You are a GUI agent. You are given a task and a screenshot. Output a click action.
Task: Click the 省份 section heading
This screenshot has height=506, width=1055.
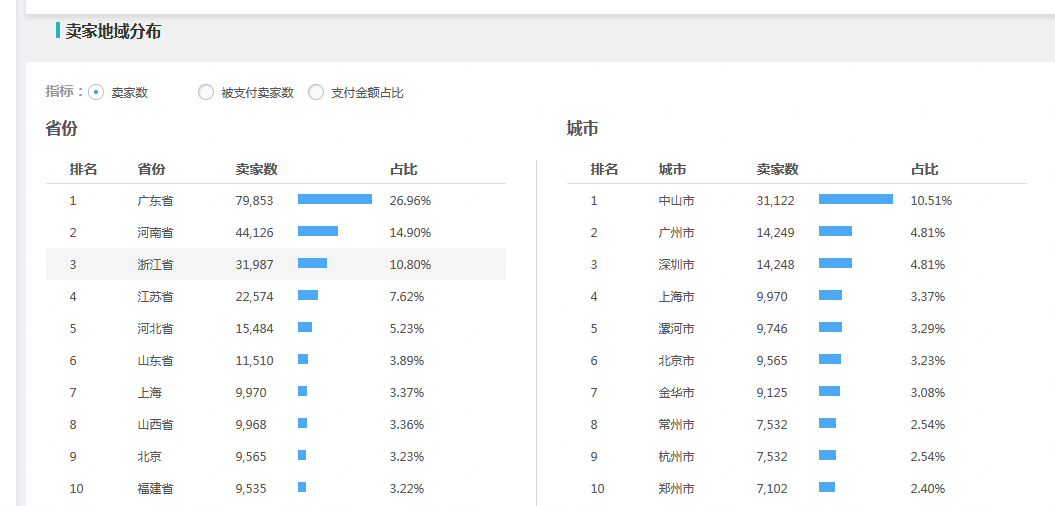tap(61, 129)
